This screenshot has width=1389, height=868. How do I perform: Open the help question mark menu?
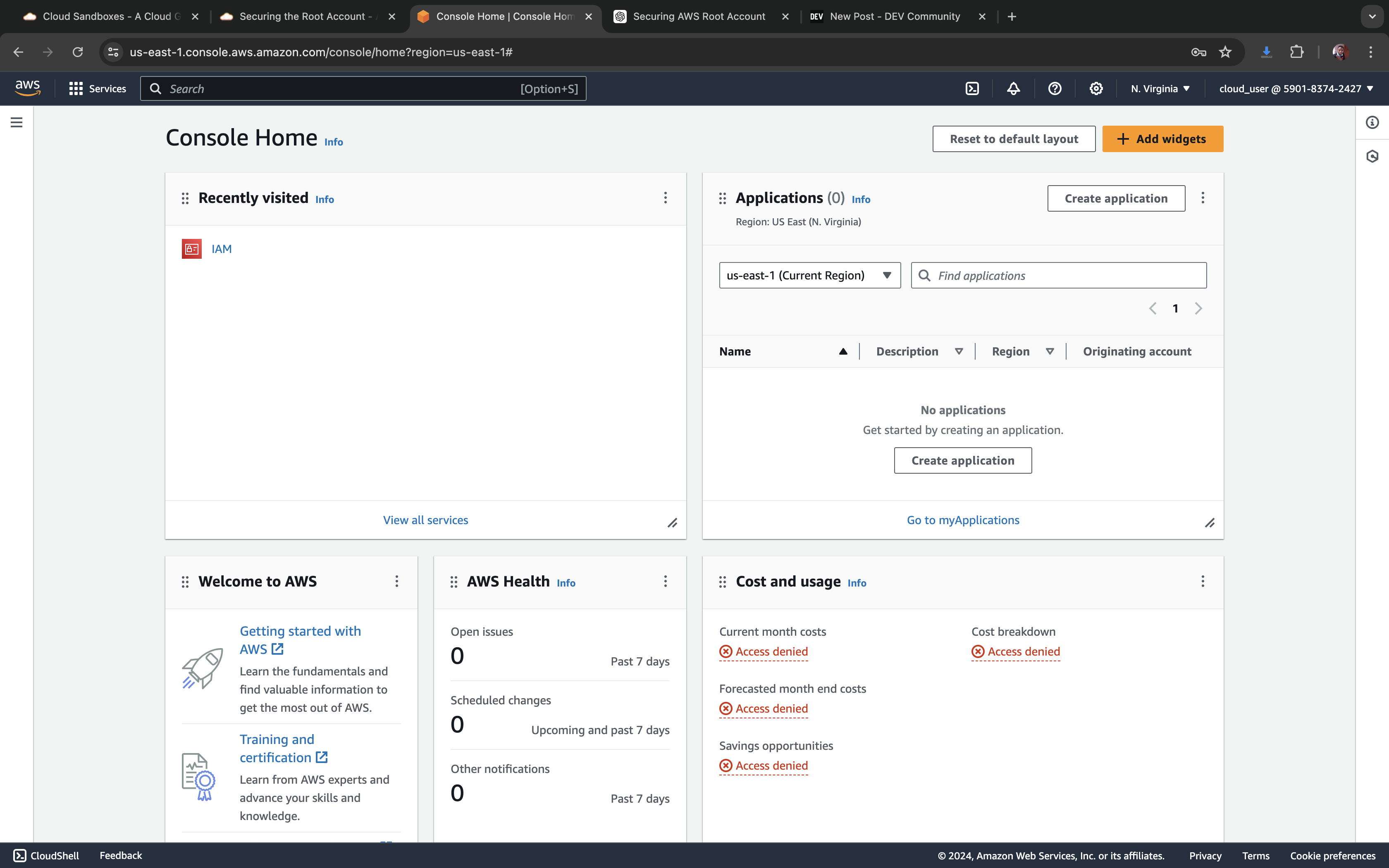[x=1055, y=88]
